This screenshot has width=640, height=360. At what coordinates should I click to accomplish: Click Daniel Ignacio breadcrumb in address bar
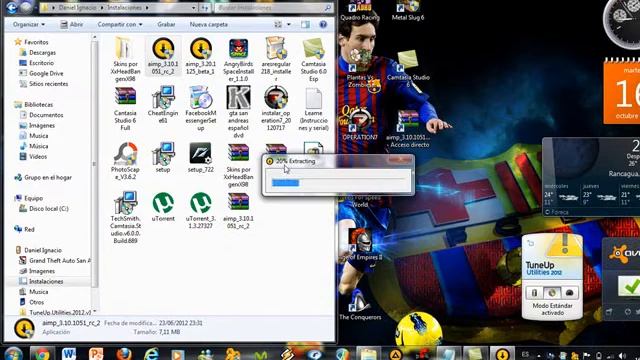(x=78, y=8)
